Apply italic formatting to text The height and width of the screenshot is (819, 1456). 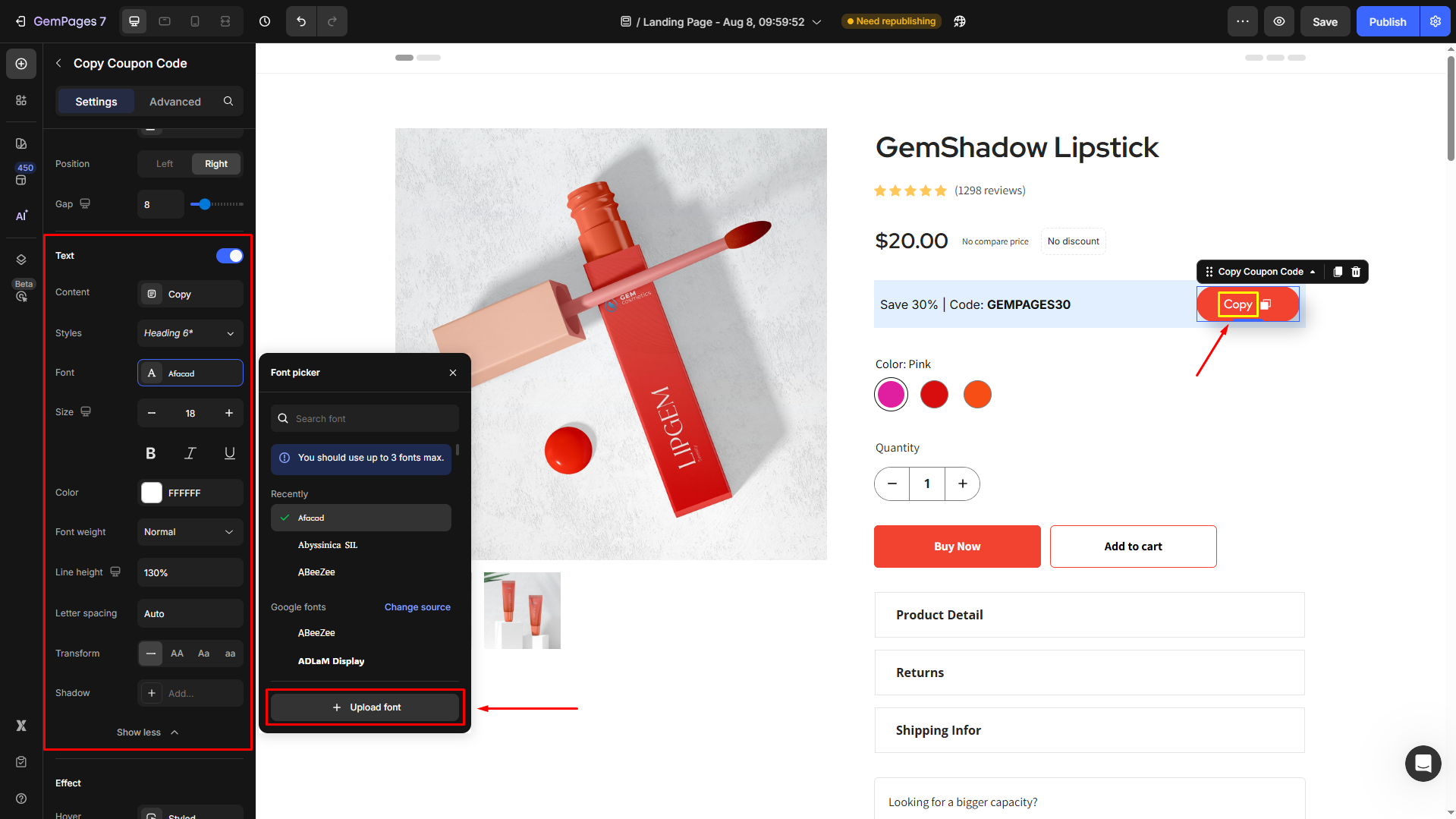[190, 453]
